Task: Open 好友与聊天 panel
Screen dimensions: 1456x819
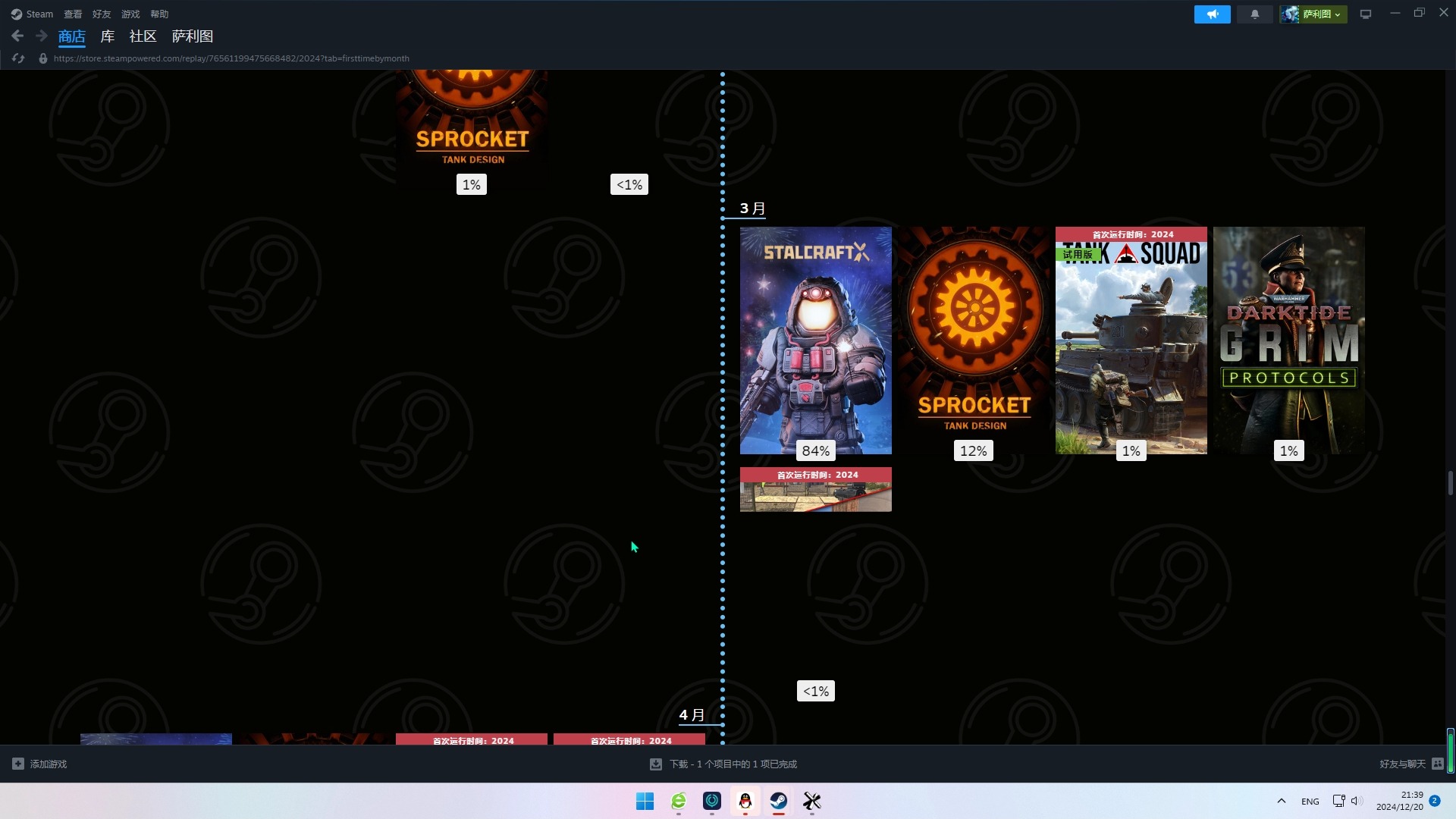Action: 1402,764
